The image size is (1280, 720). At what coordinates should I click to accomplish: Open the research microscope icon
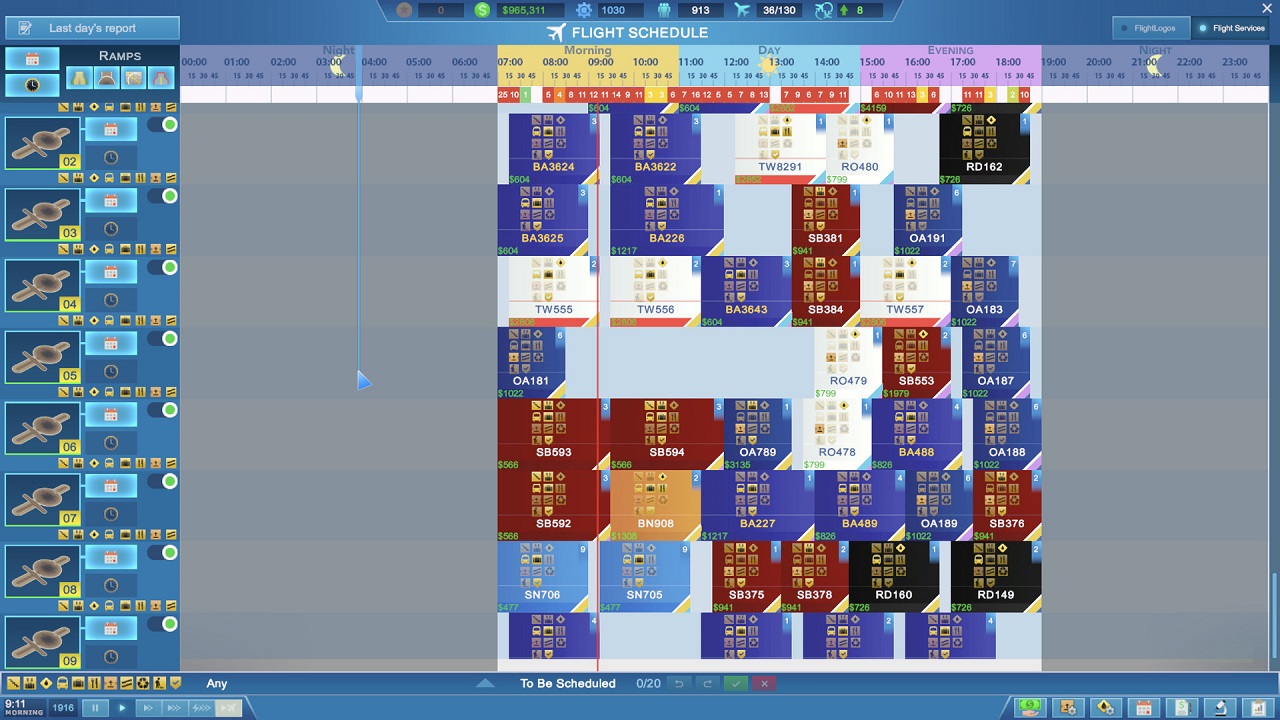coord(1220,707)
